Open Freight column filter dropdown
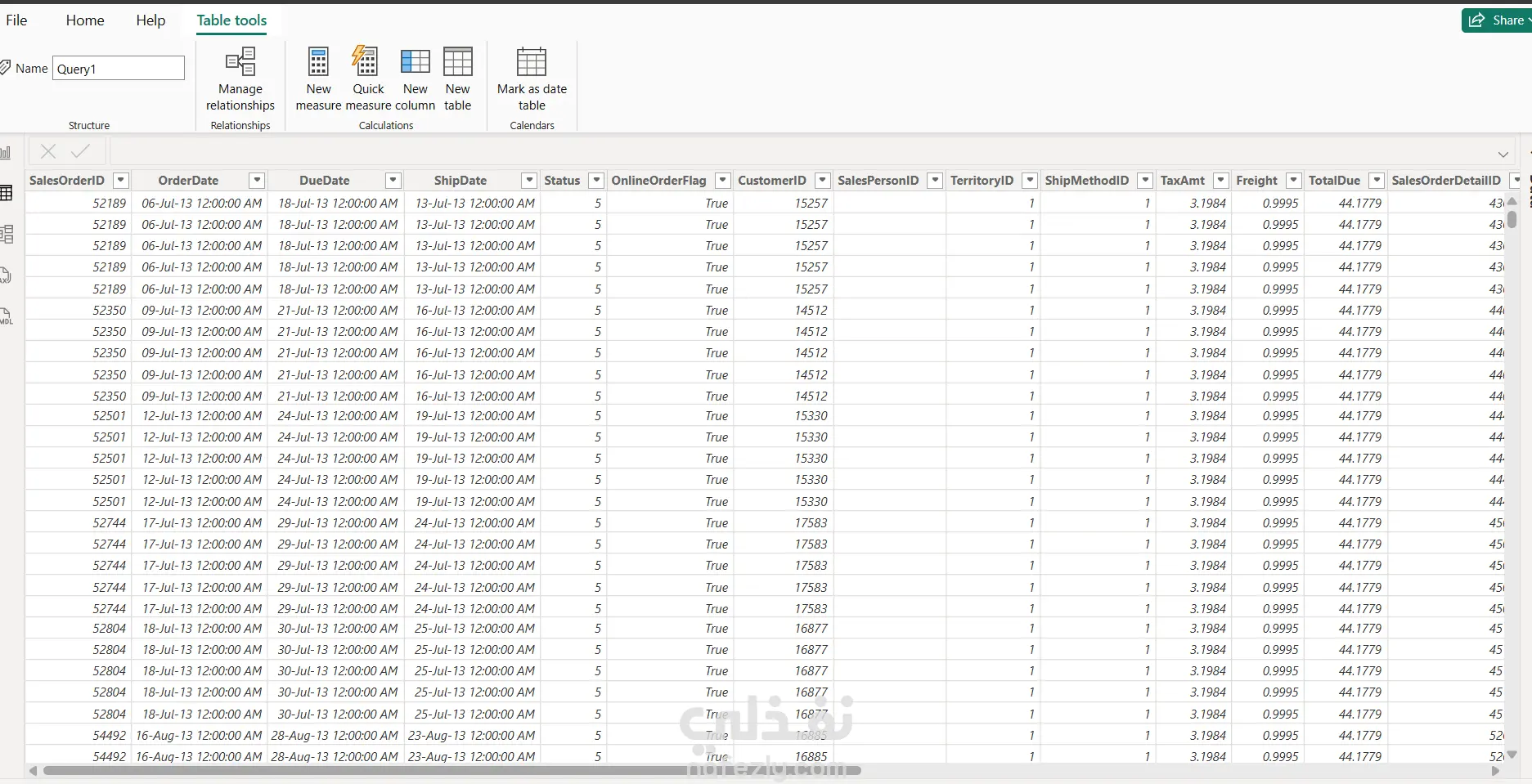The height and width of the screenshot is (784, 1532). tap(1294, 180)
